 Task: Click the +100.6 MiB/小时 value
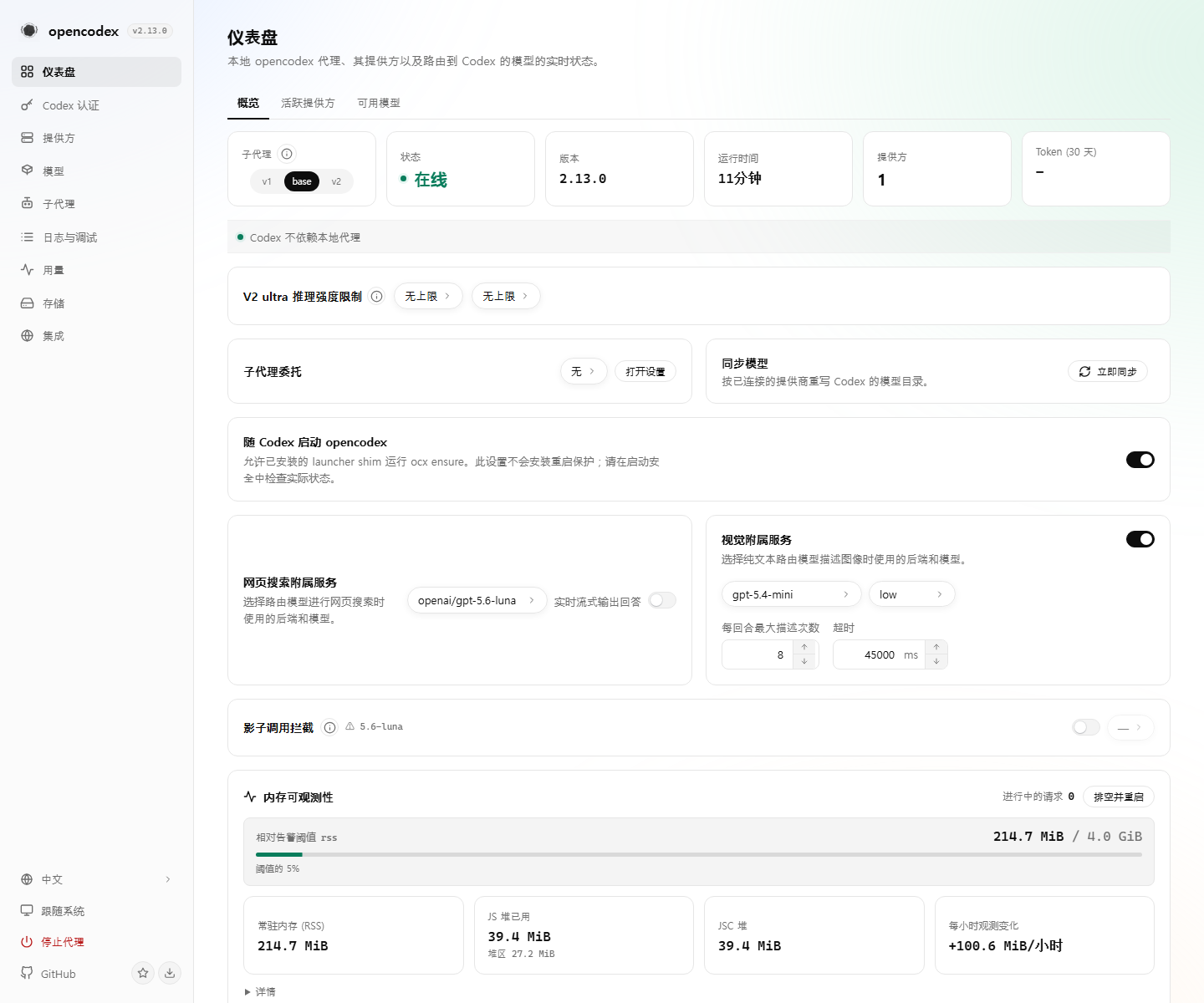[x=1006, y=945]
